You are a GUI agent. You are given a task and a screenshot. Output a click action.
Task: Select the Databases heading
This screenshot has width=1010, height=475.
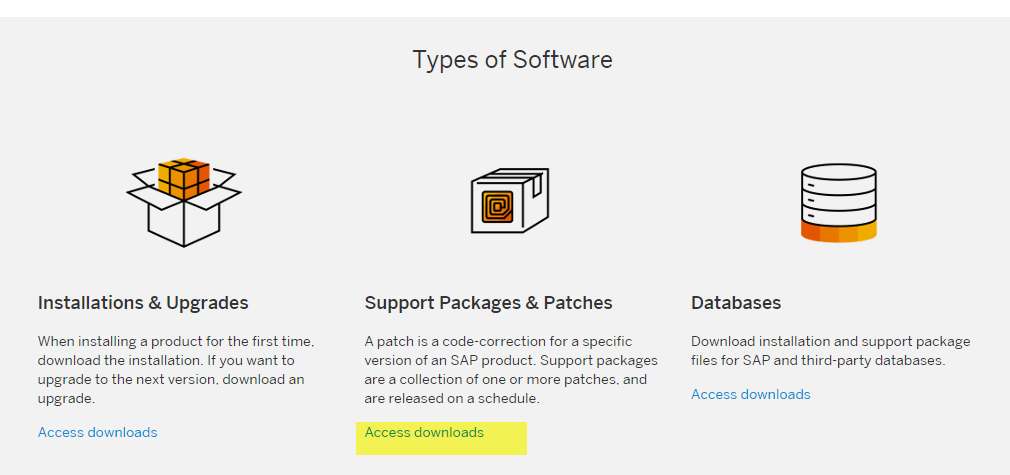point(736,302)
